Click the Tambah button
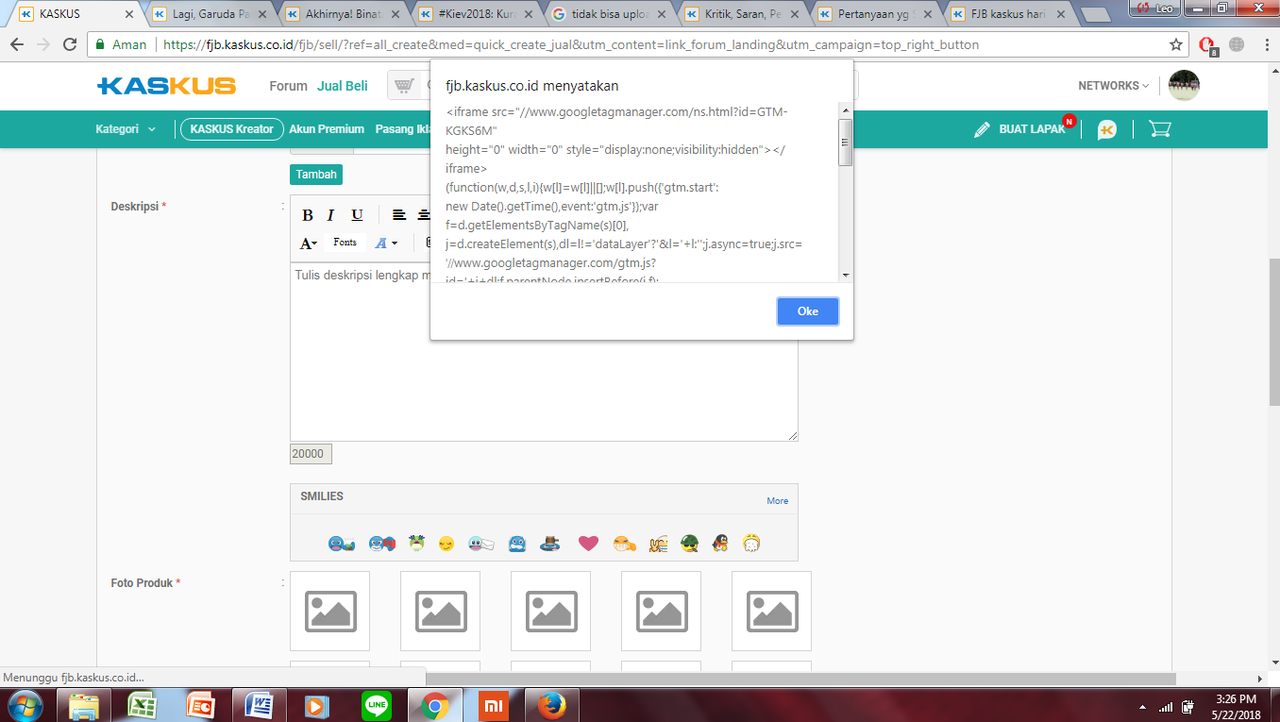Viewport: 1280px width, 722px height. [316, 174]
